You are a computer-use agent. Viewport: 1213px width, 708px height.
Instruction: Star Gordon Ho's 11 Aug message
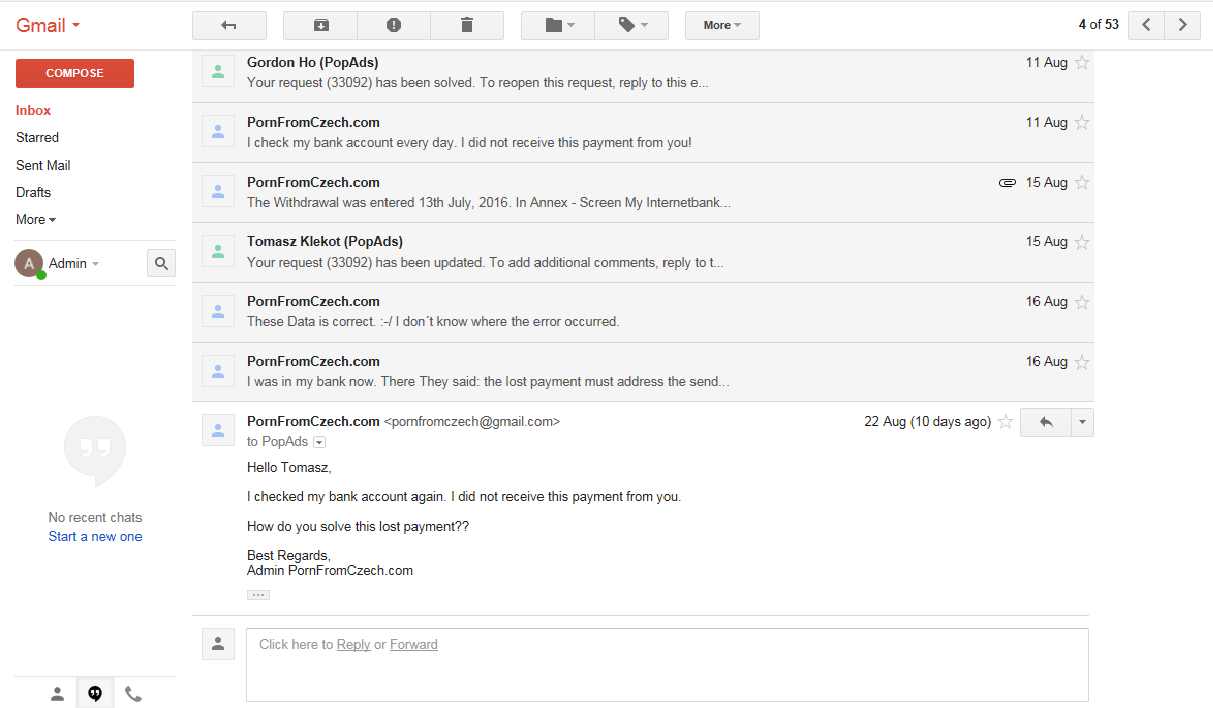tap(1082, 63)
